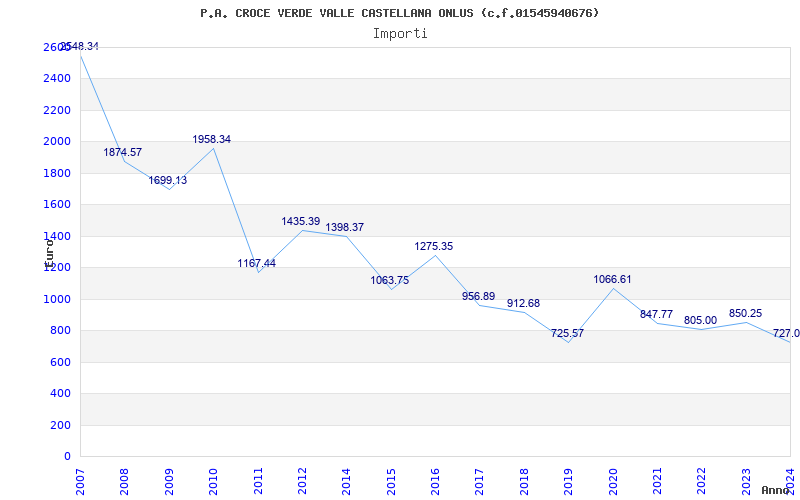This screenshot has height=500, width=800.
Task: Click the x-axis year 2016
Action: 435,481
